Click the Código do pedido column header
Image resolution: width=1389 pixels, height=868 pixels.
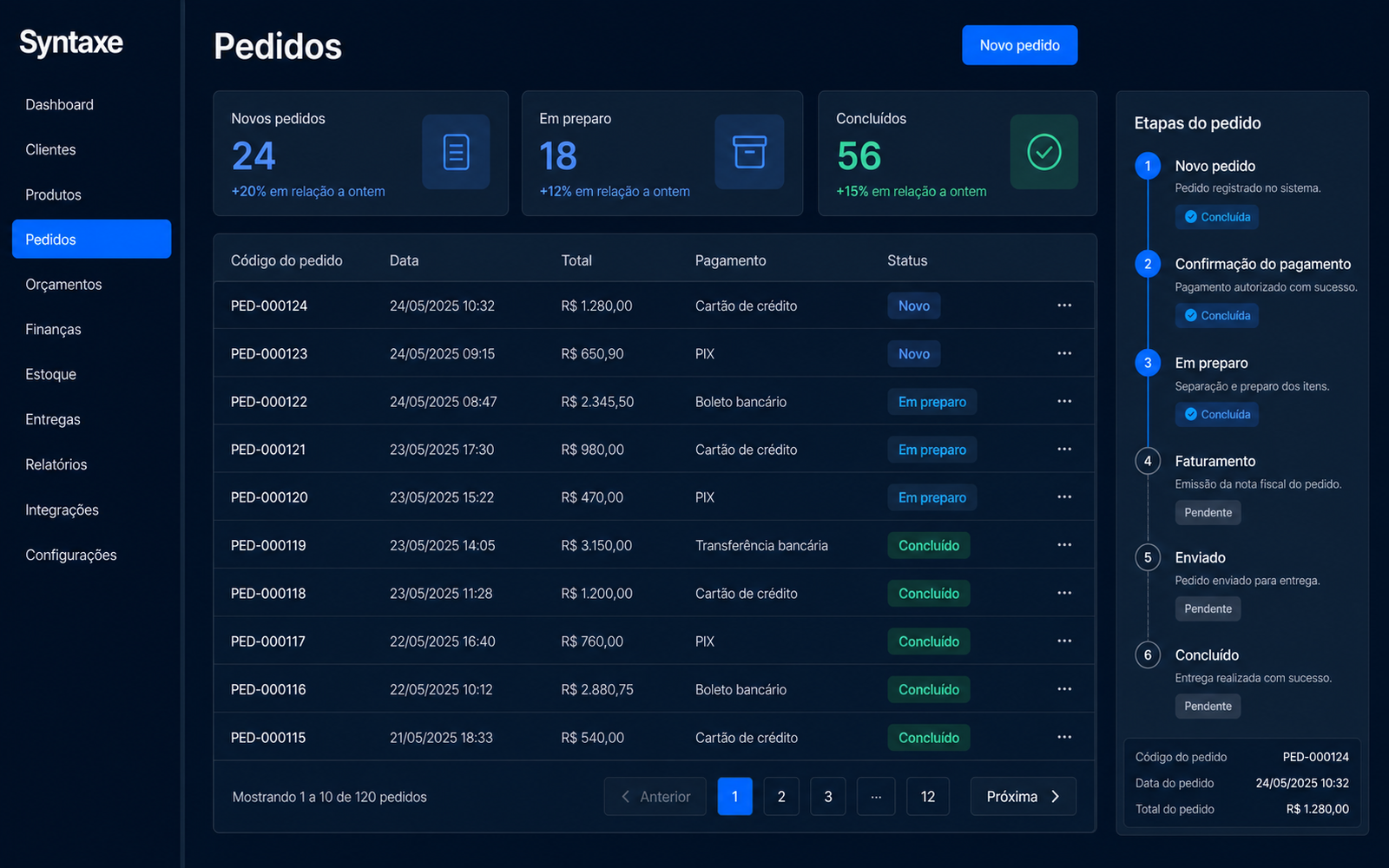click(x=286, y=260)
